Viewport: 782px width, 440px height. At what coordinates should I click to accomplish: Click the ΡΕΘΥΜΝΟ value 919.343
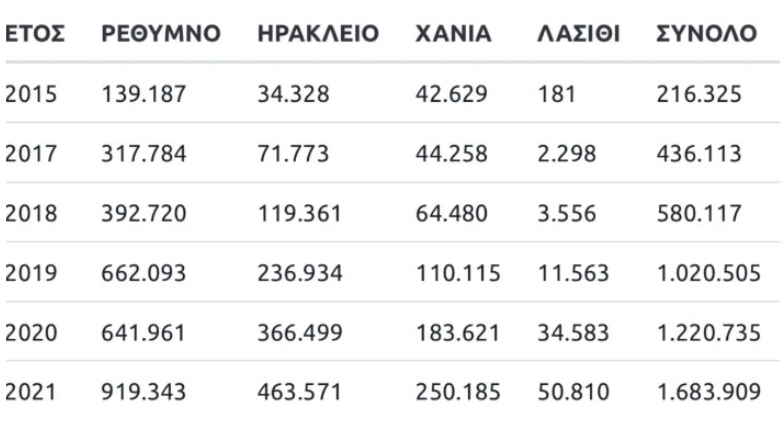point(144,392)
